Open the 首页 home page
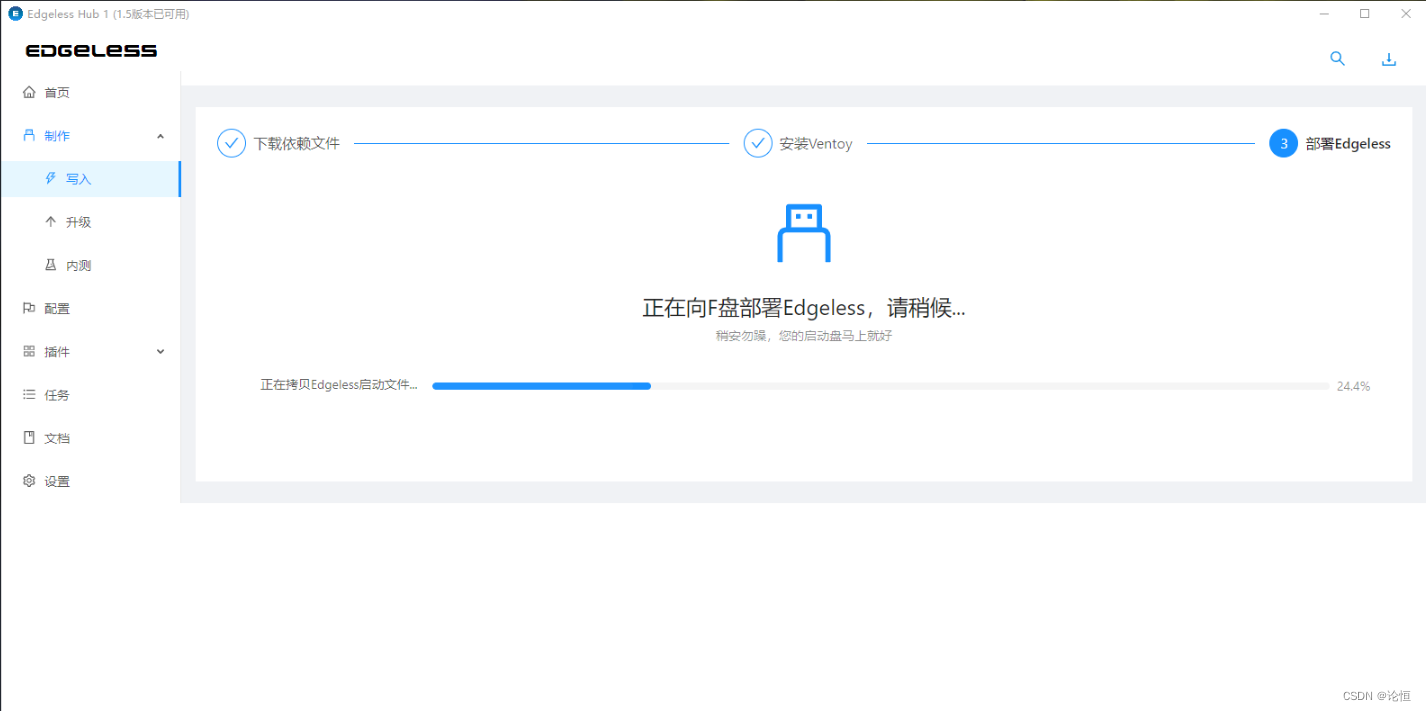 47,92
